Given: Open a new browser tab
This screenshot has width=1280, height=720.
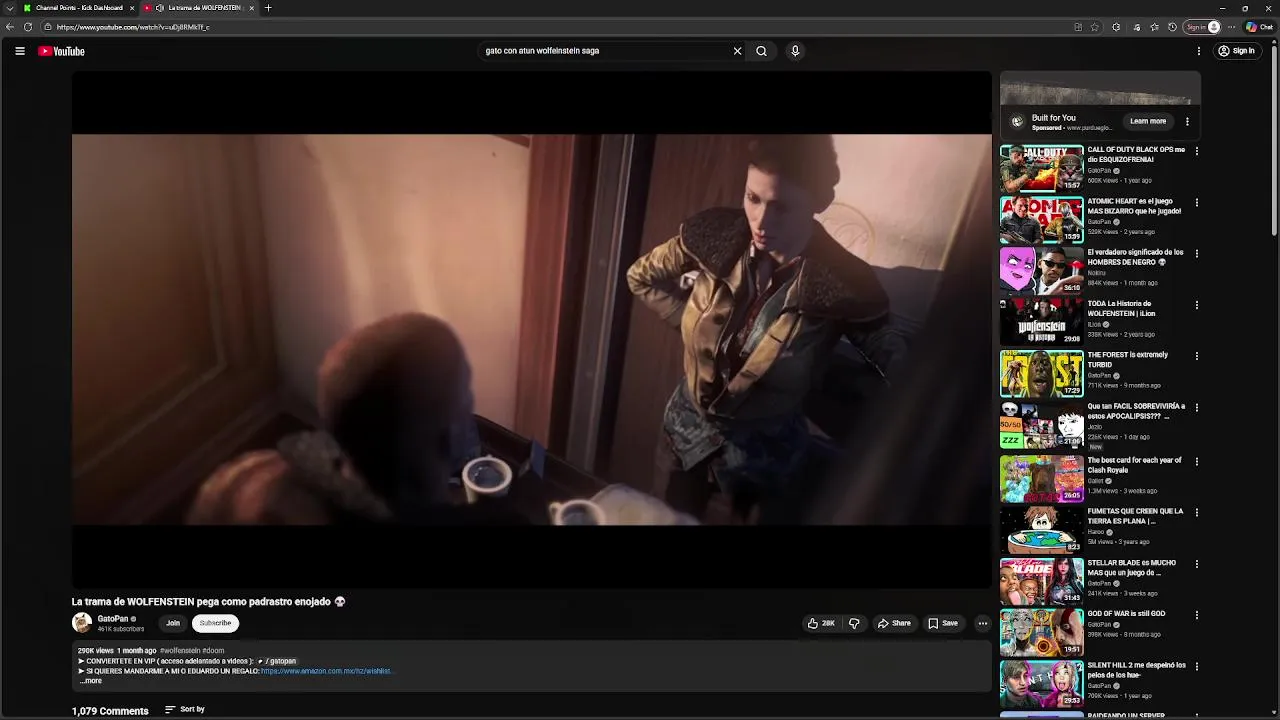Looking at the screenshot, I should click(x=268, y=8).
